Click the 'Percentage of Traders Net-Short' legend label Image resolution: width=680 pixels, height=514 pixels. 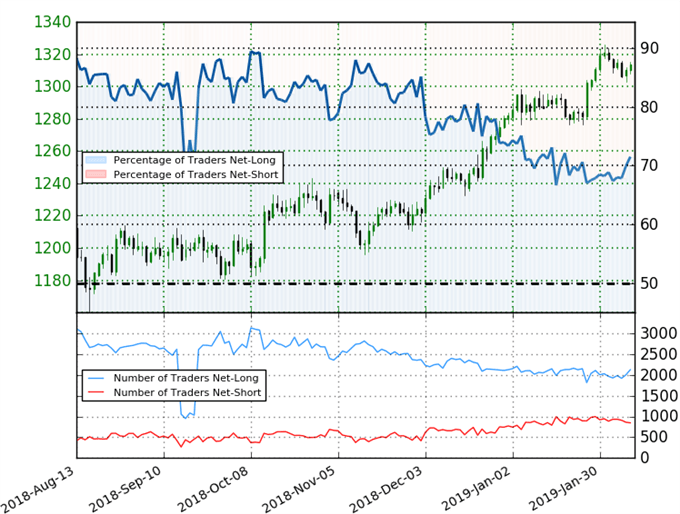tap(196, 174)
